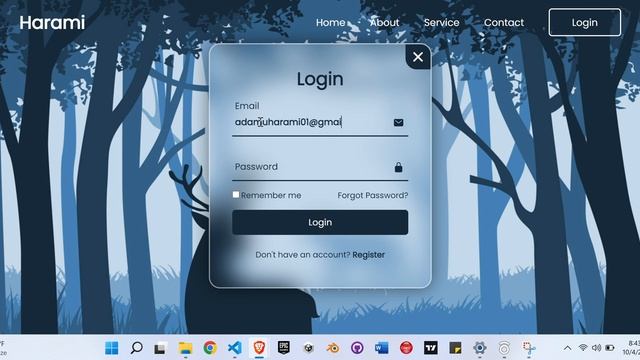Open Settings gear on the taskbar
This screenshot has width=640, height=360.
click(x=480, y=348)
